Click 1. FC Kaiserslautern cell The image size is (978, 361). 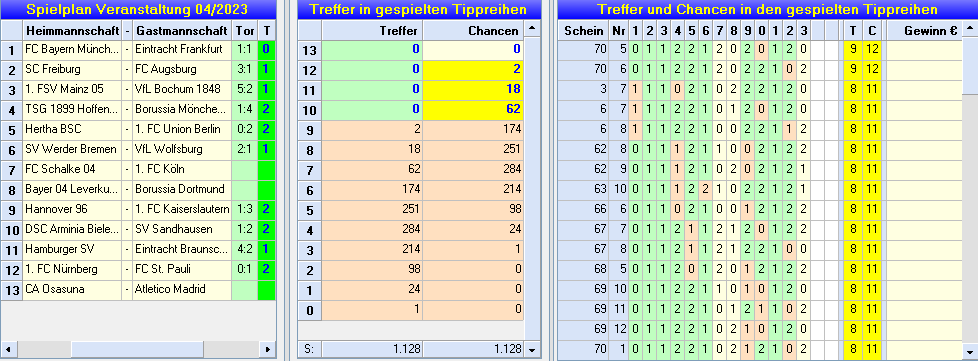point(182,209)
